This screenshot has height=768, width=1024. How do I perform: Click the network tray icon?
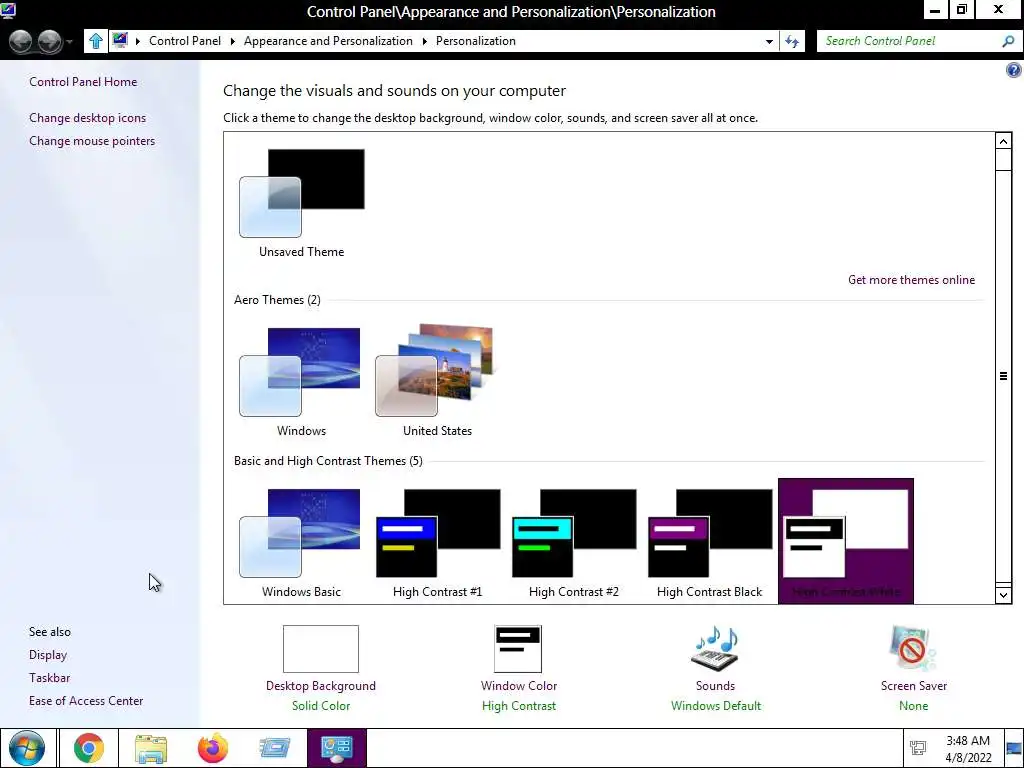point(918,748)
